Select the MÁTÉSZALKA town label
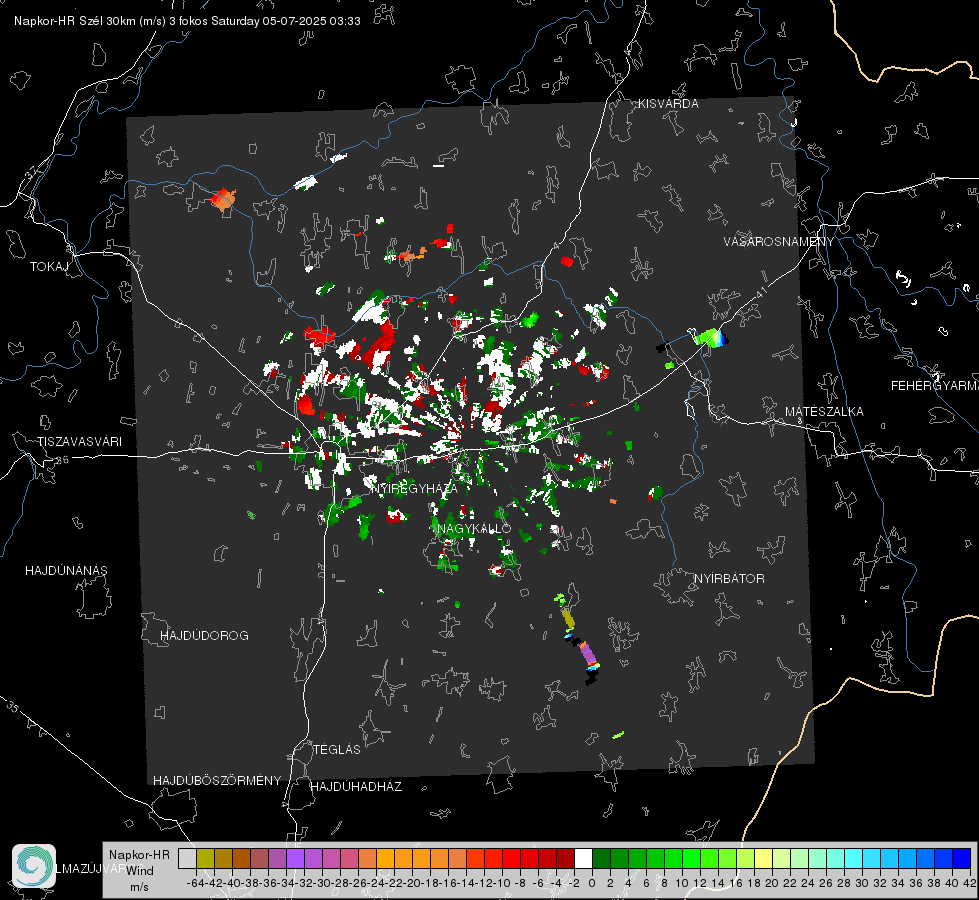The width and height of the screenshot is (979, 900). point(824,411)
